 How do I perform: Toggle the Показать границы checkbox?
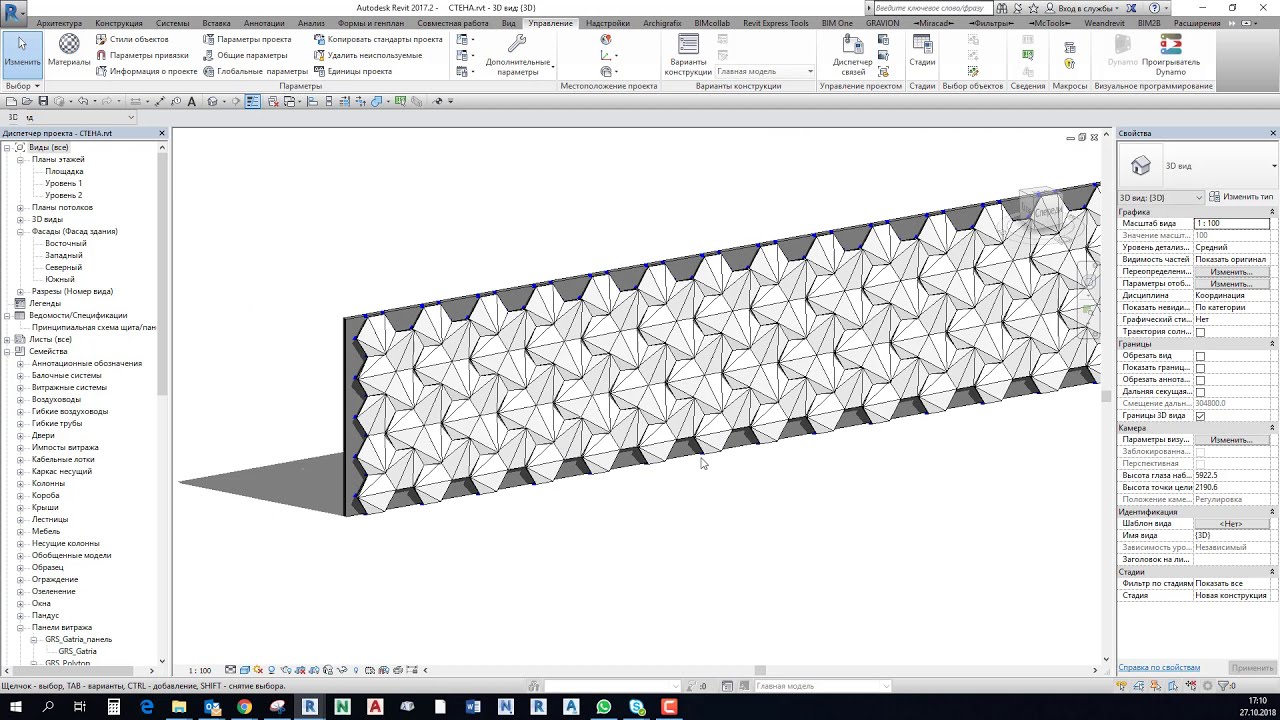click(1200, 368)
